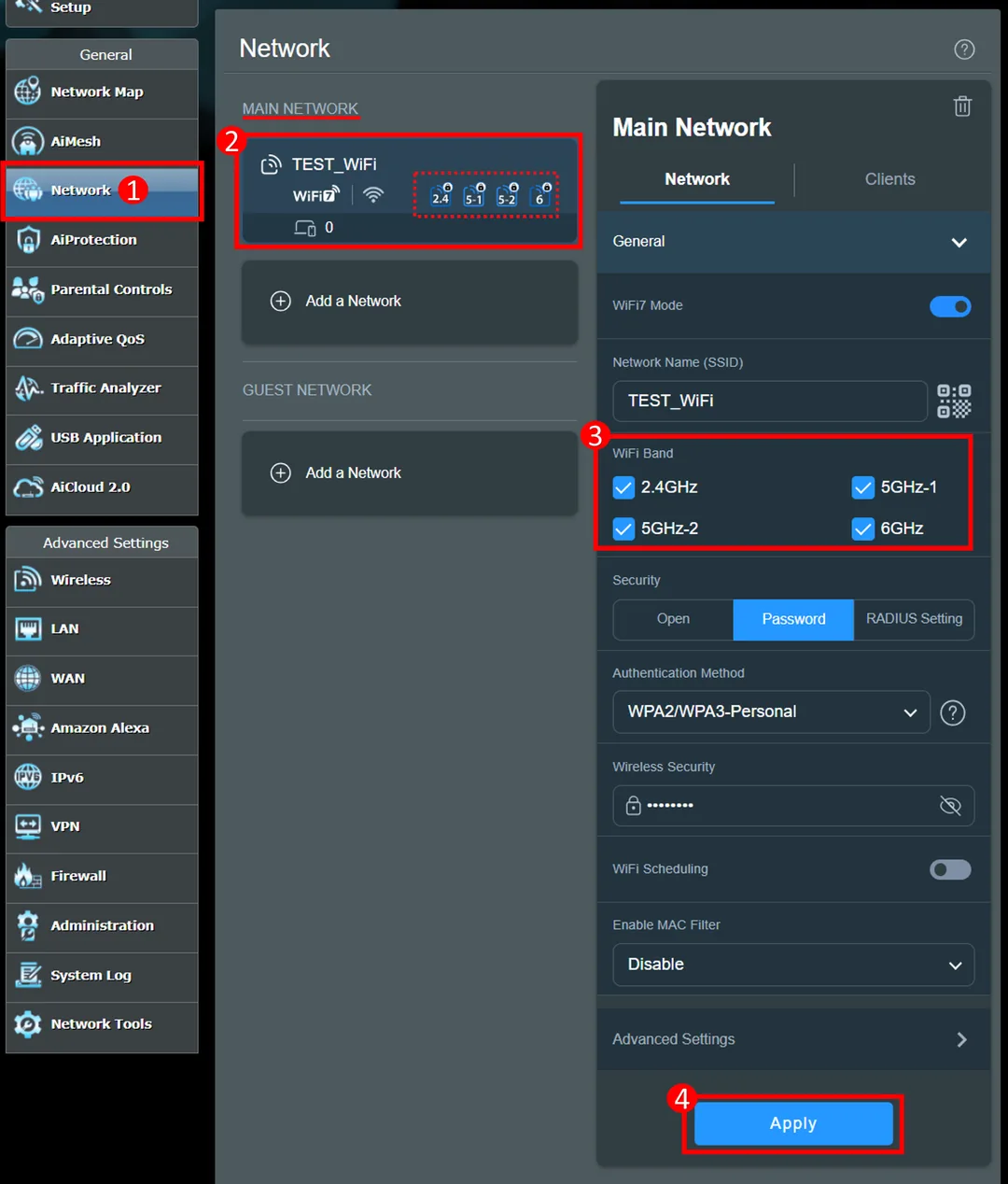Choose RADIUS Setting security option
The image size is (1008, 1184).
tap(914, 619)
